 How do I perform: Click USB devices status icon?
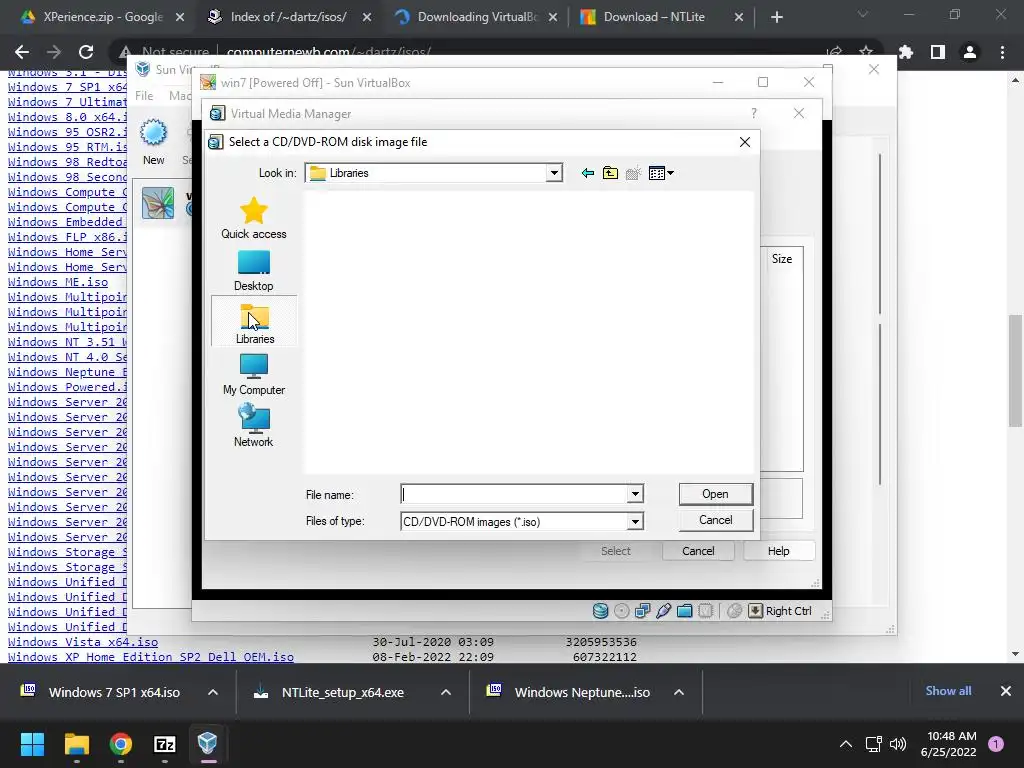point(664,611)
